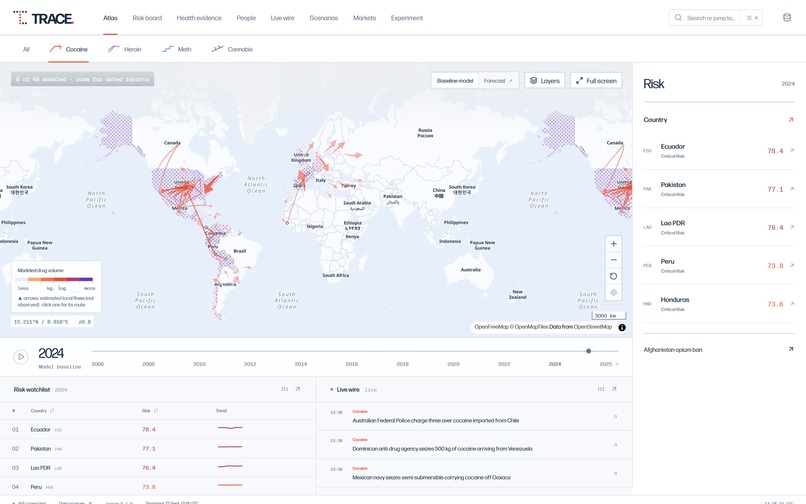Open Lao PDR details arrow in Risk panel
The height and width of the screenshot is (504, 806).
coord(792,227)
